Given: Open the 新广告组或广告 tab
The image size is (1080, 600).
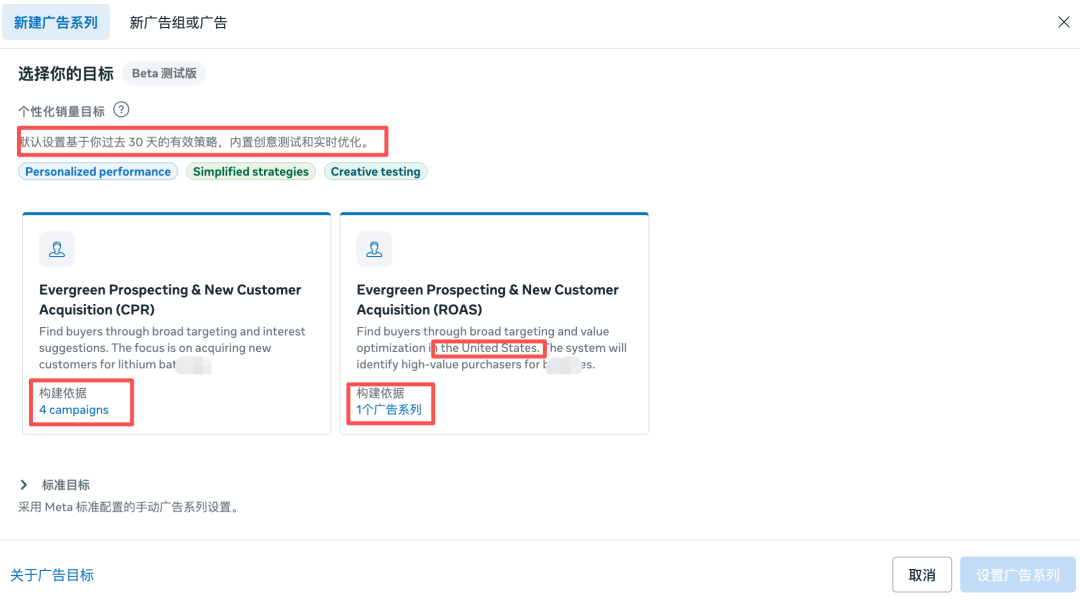Looking at the screenshot, I should tap(178, 22).
